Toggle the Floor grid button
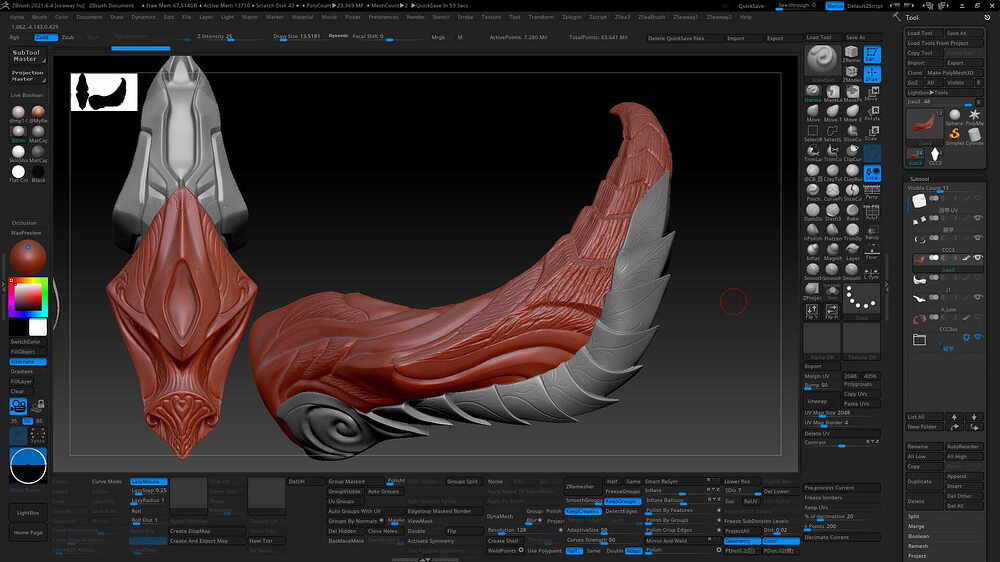The image size is (1000, 562). click(x=872, y=251)
